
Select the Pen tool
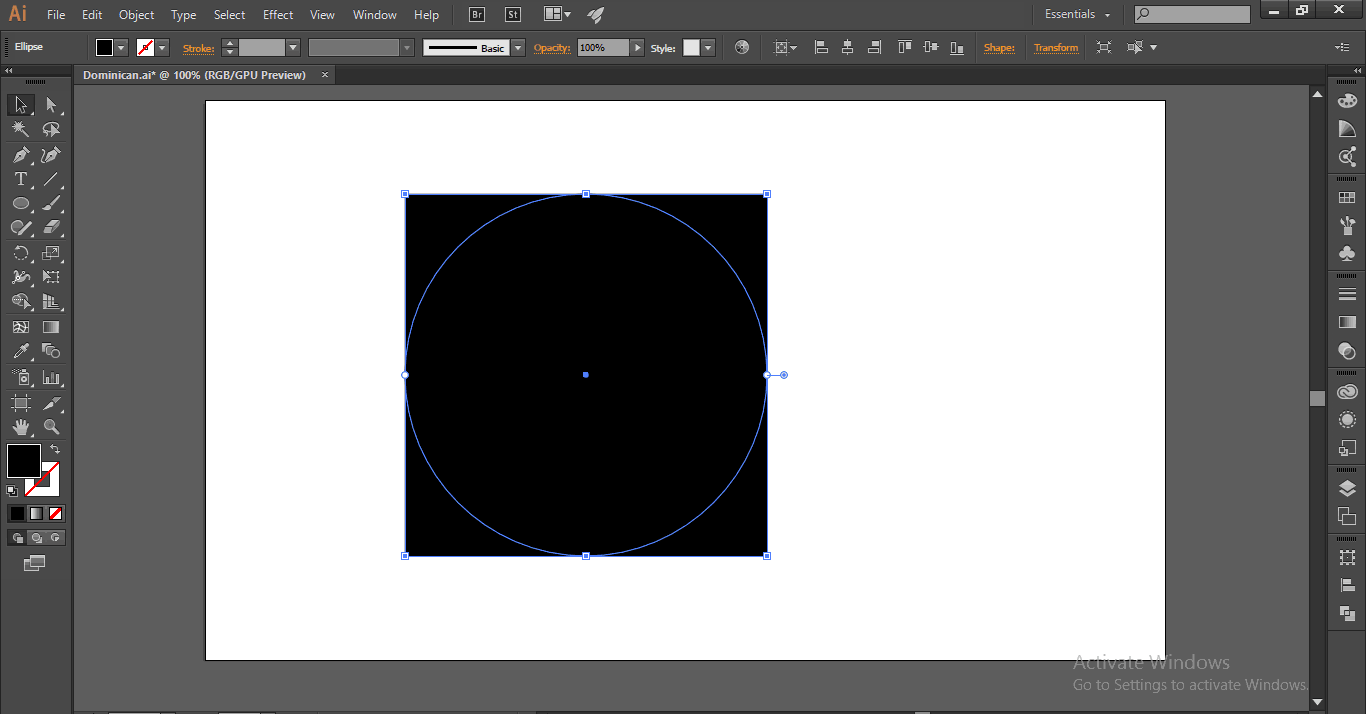[x=20, y=155]
